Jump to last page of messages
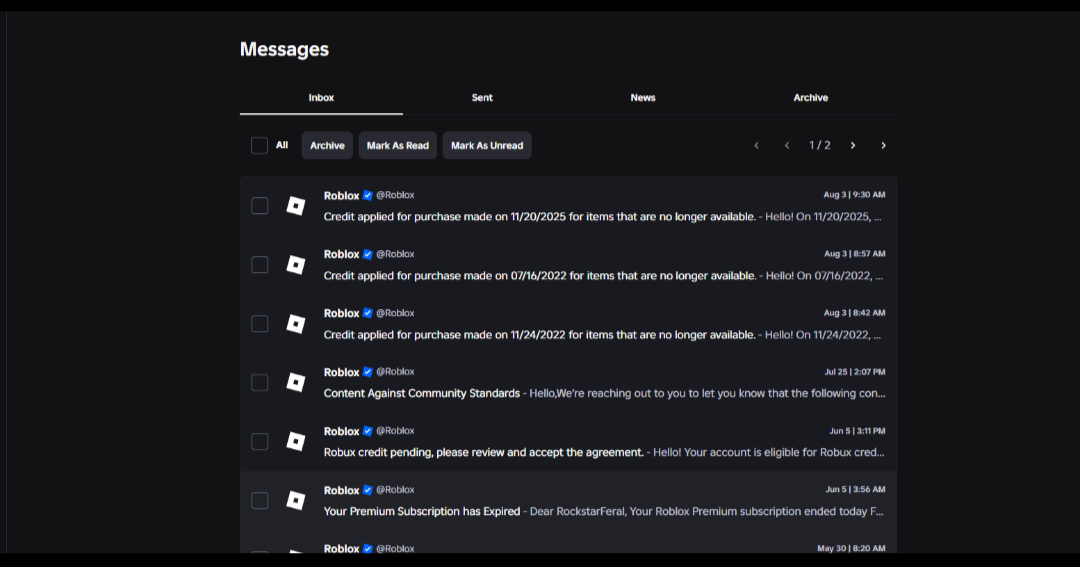The image size is (1080, 567). tap(883, 145)
